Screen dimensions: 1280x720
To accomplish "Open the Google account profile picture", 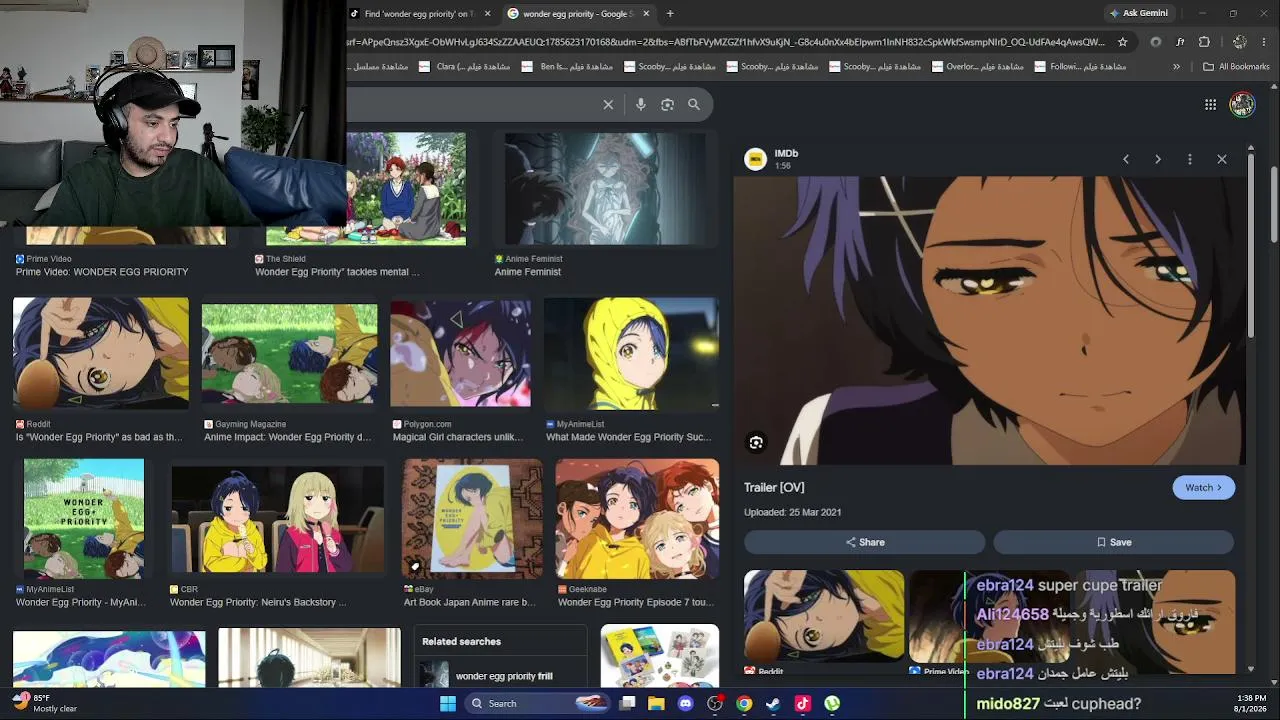I will click(1242, 104).
